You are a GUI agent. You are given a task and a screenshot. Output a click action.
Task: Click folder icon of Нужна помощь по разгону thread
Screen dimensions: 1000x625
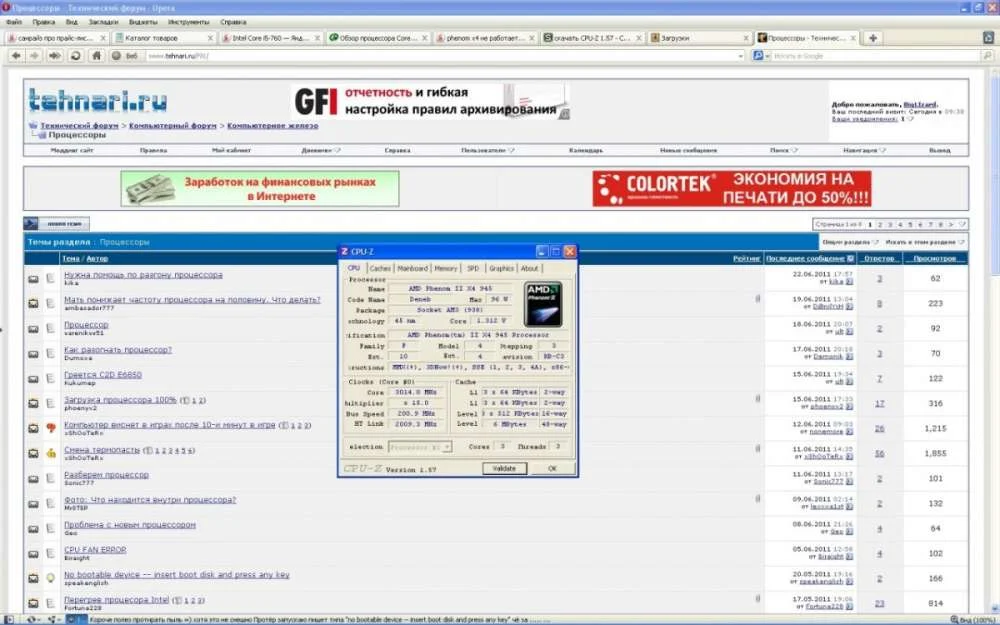(33, 279)
